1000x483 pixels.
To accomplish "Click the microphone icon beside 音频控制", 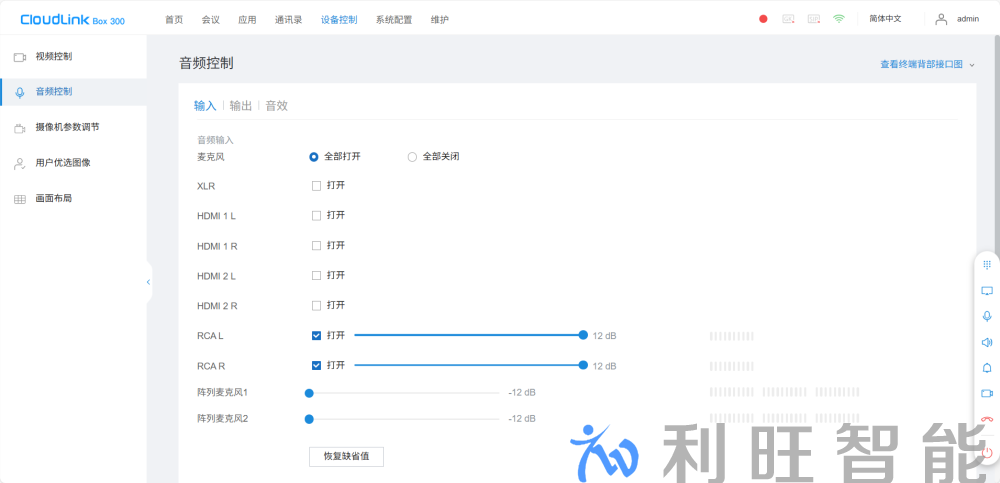I will [x=20, y=93].
